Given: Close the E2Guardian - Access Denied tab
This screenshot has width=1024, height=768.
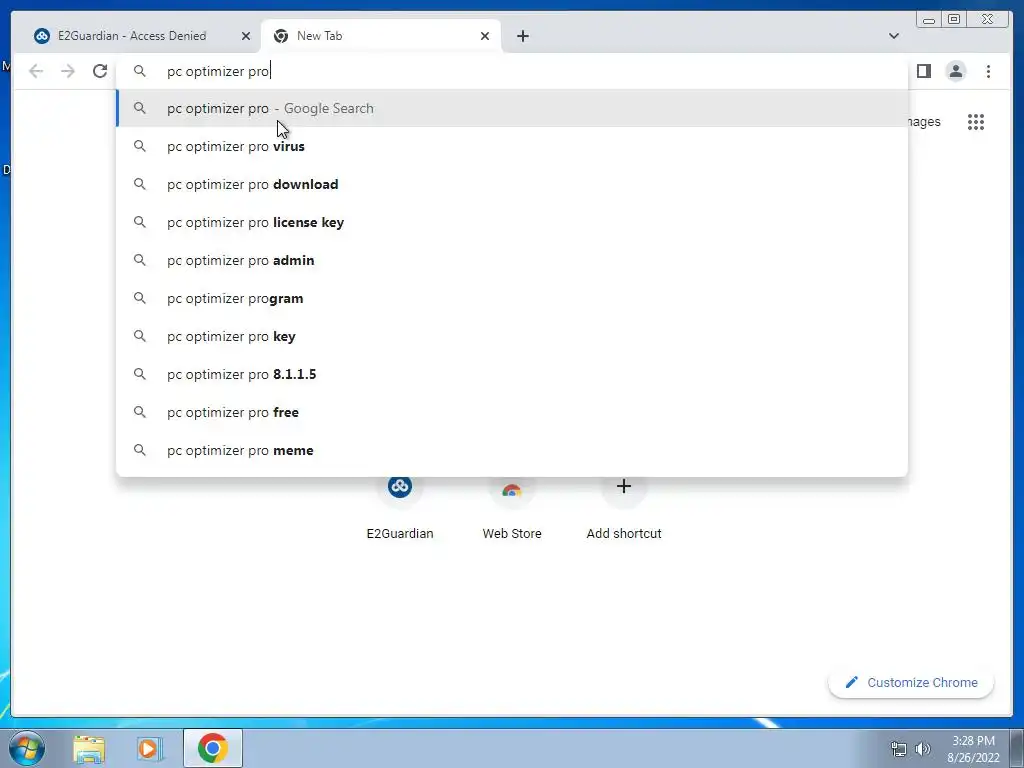Looking at the screenshot, I should (246, 36).
